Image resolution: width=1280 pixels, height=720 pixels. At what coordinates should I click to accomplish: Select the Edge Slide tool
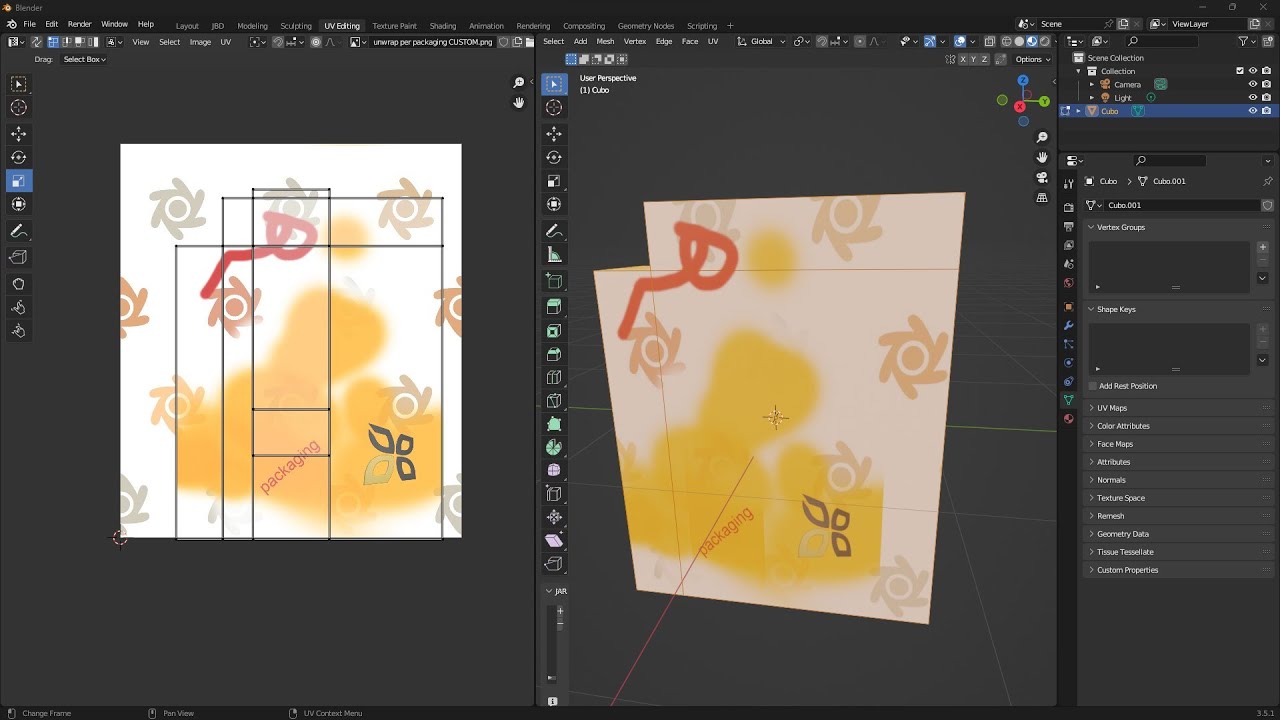[554, 494]
